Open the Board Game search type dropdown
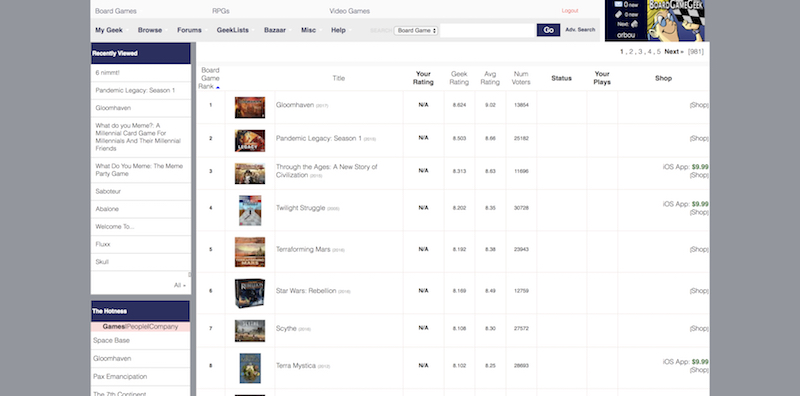The image size is (800, 396). (416, 31)
